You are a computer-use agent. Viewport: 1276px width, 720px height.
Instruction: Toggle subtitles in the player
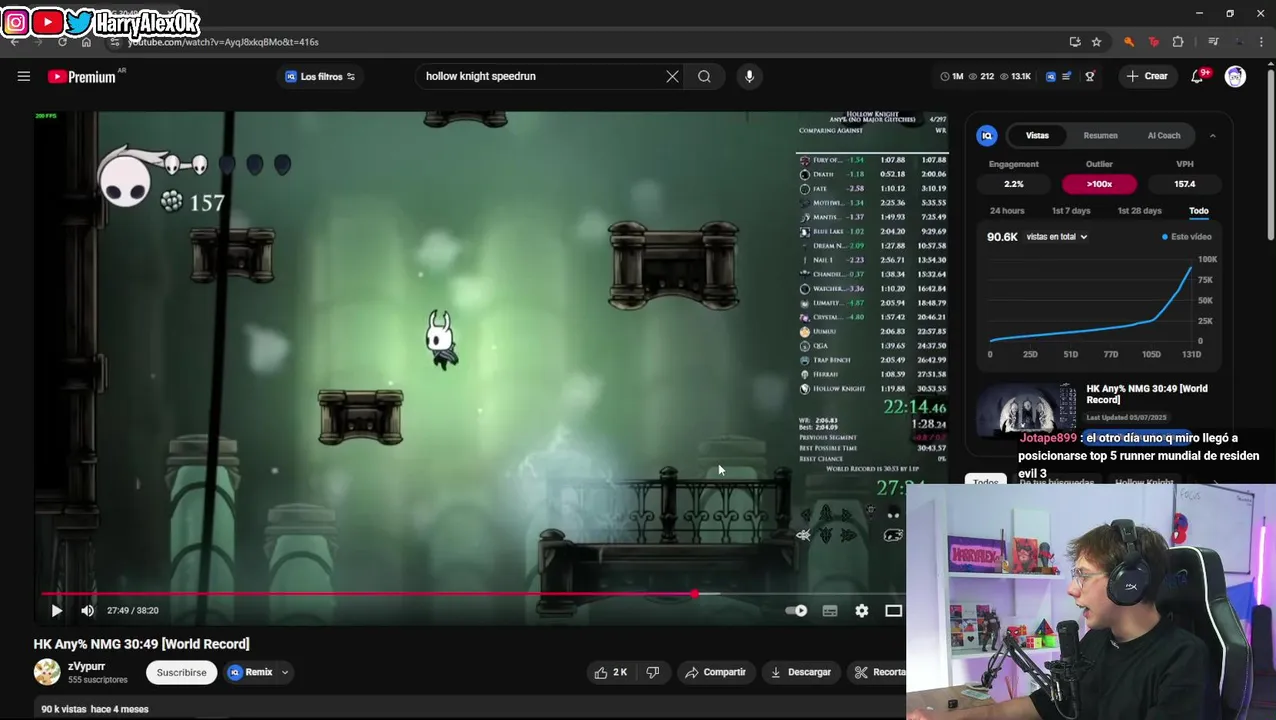click(829, 610)
